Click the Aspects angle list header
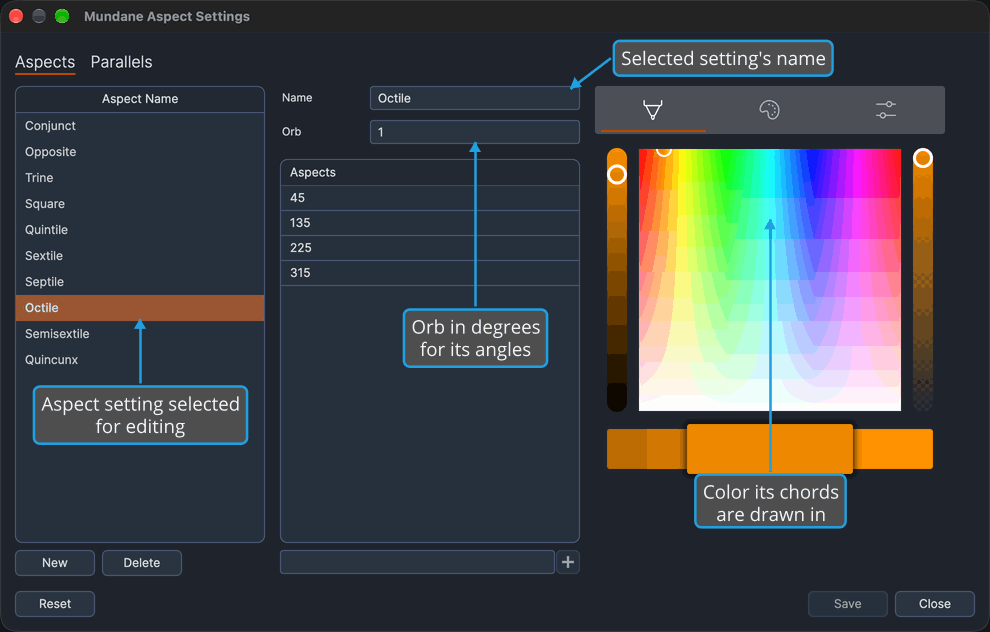990x632 pixels. coord(429,172)
